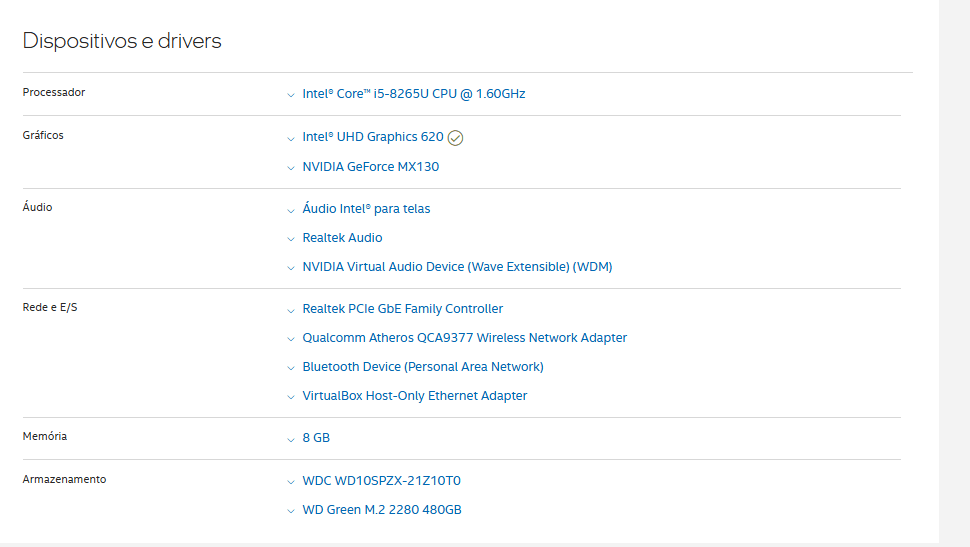
Task: Click the Dispositivos e drivers heading
Action: click(122, 41)
